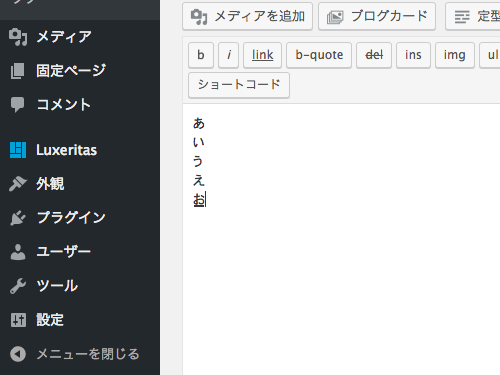Image resolution: width=500 pixels, height=375 pixels.
Task: Click the line containing え in editor
Action: (x=199, y=181)
